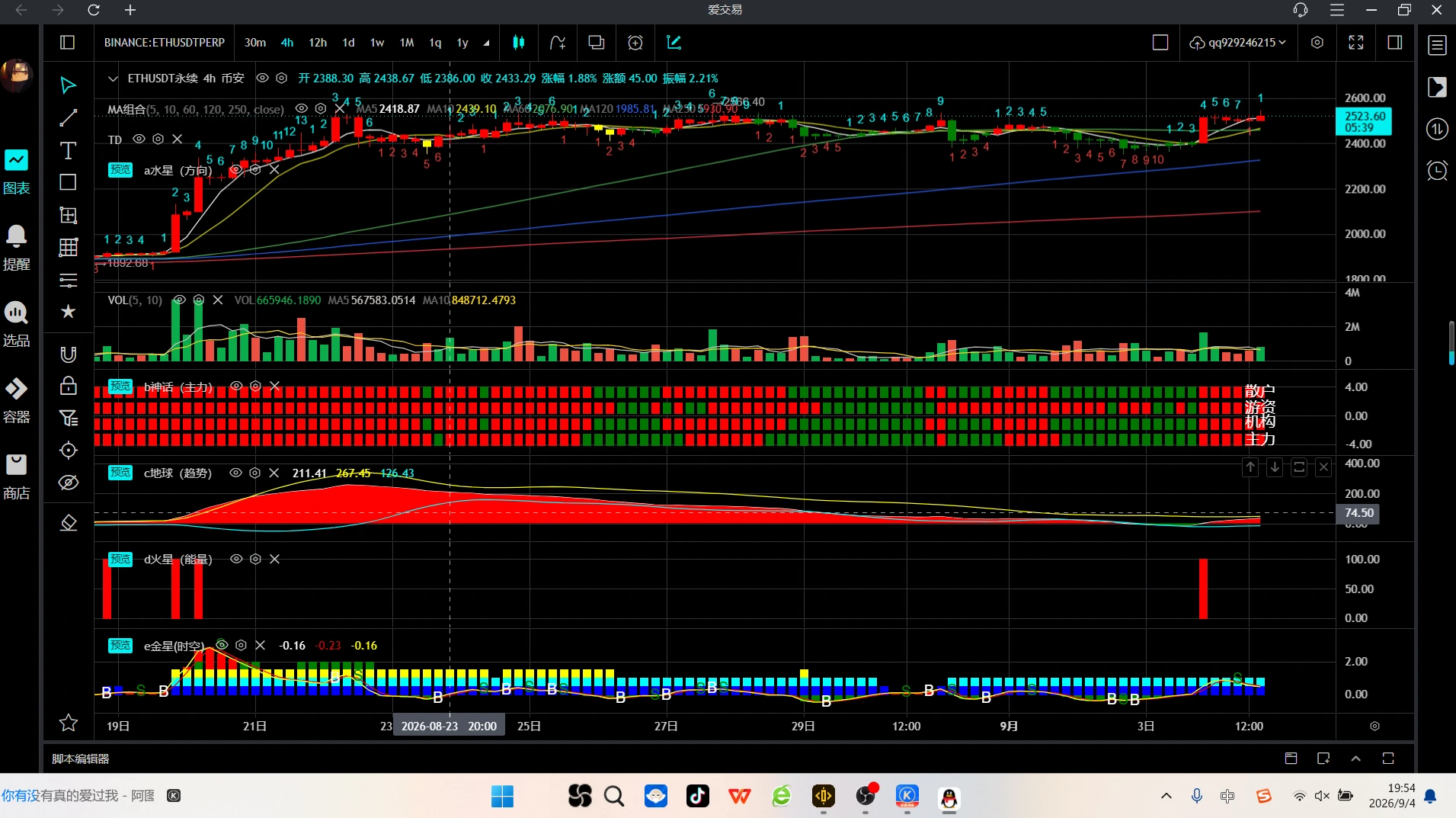Viewport: 1456px width, 818px height.
Task: Open the QQ penguin taskbar app
Action: coord(949,797)
